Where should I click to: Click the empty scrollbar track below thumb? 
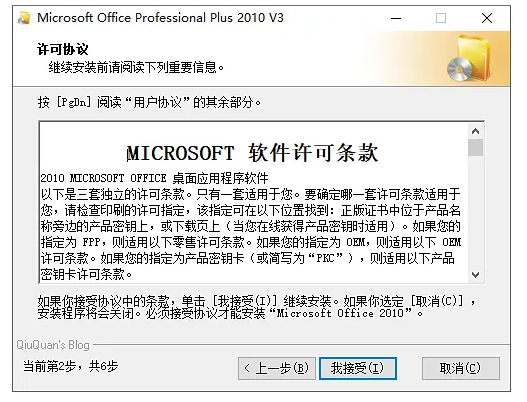click(475, 212)
